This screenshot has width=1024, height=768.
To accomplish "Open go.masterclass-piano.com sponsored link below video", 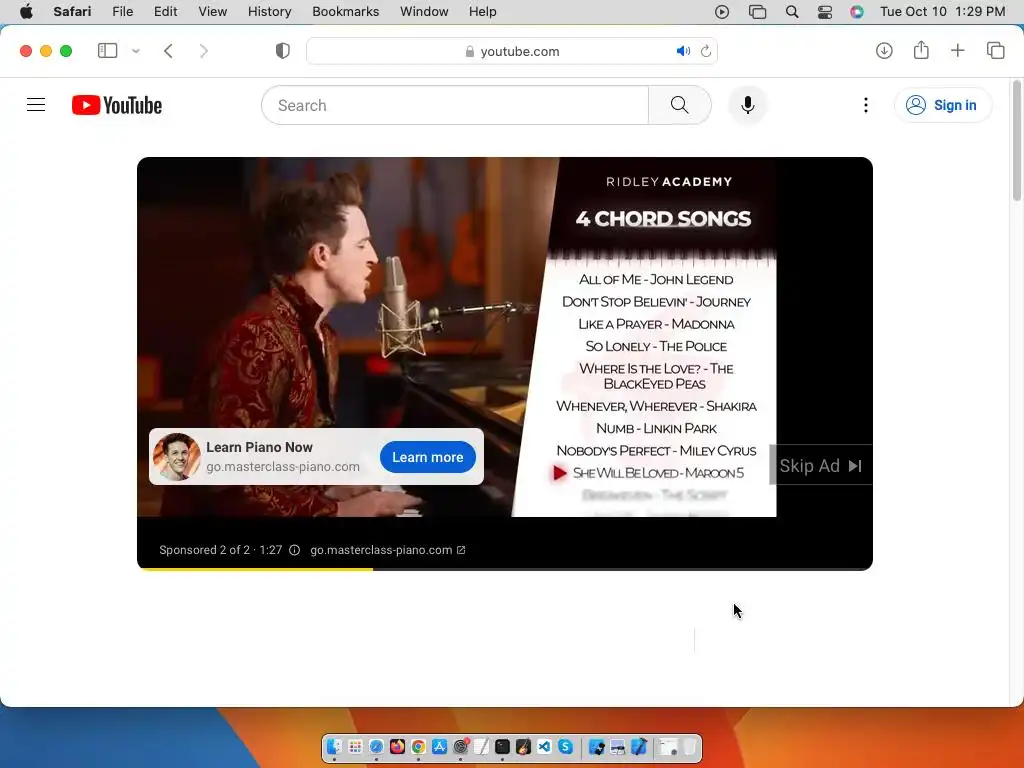I will click(387, 550).
